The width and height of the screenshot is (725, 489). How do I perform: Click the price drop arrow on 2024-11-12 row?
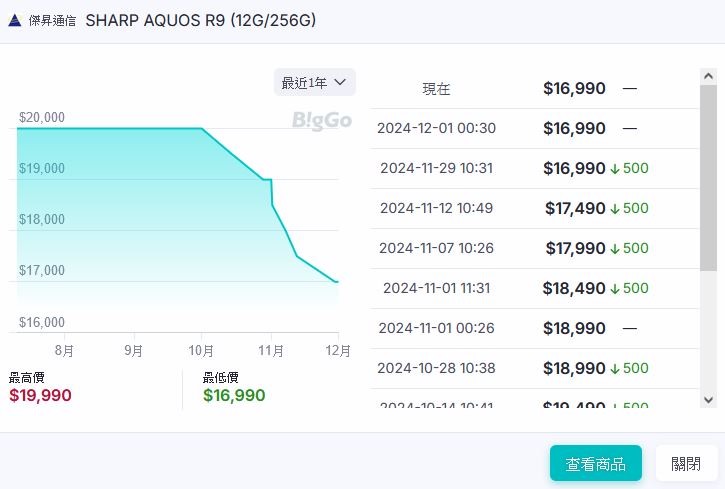(615, 208)
